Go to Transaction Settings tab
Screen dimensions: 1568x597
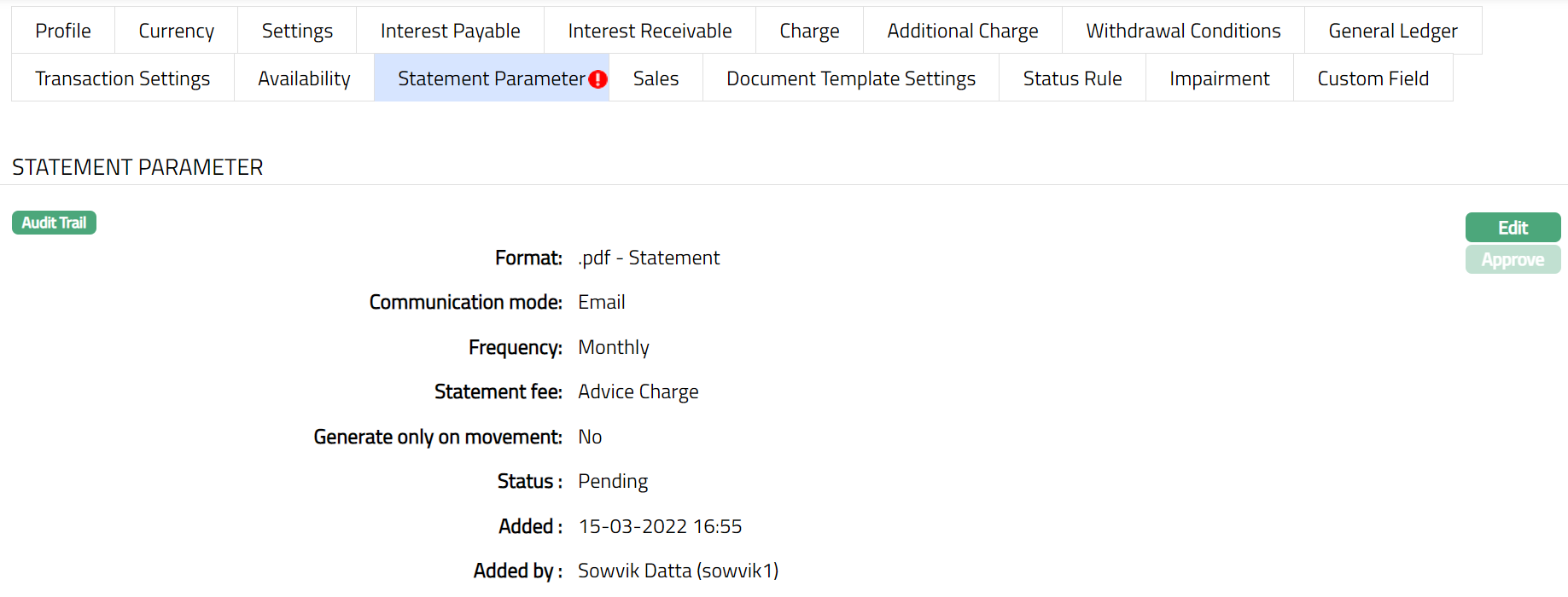point(123,78)
